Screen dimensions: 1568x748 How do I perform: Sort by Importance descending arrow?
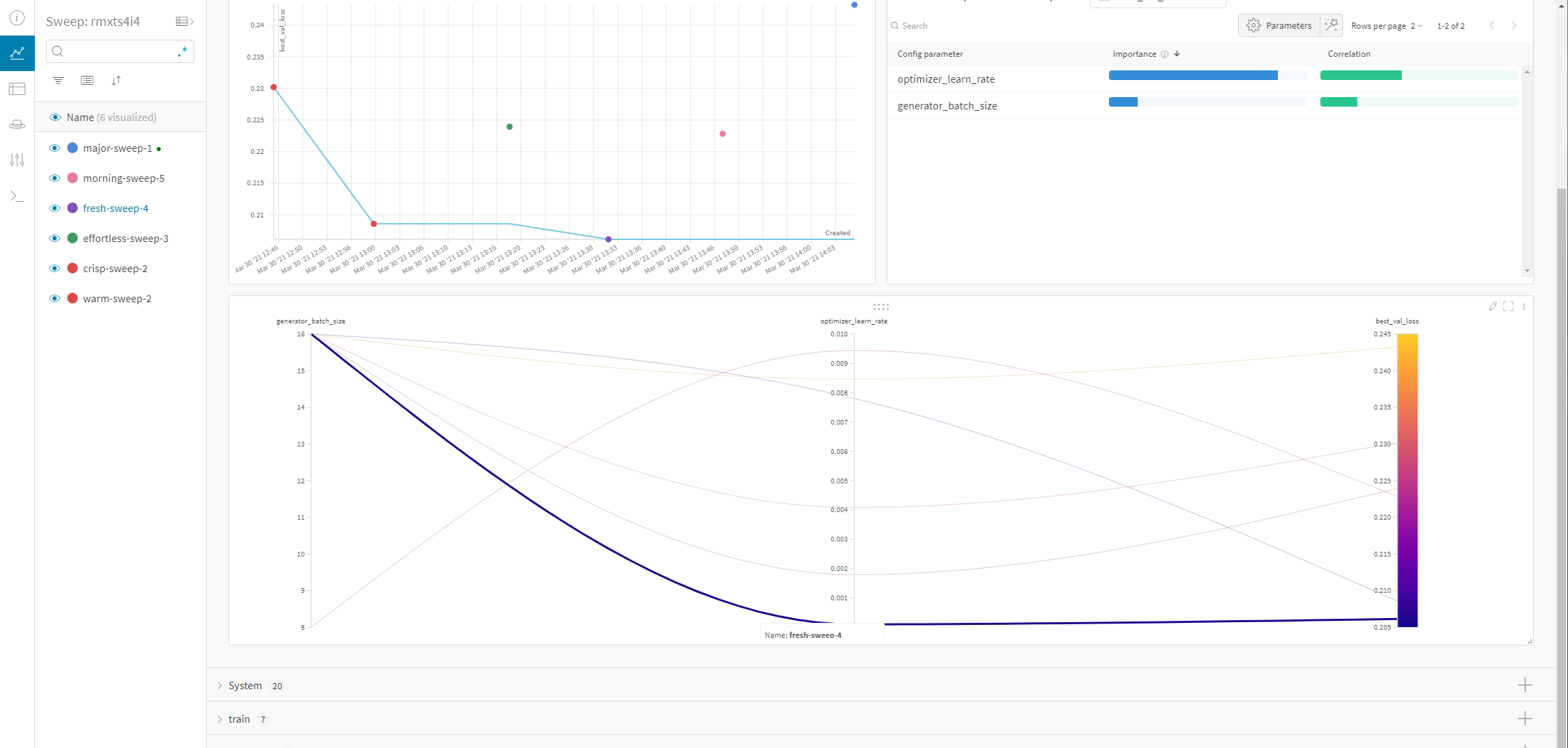coord(1177,53)
